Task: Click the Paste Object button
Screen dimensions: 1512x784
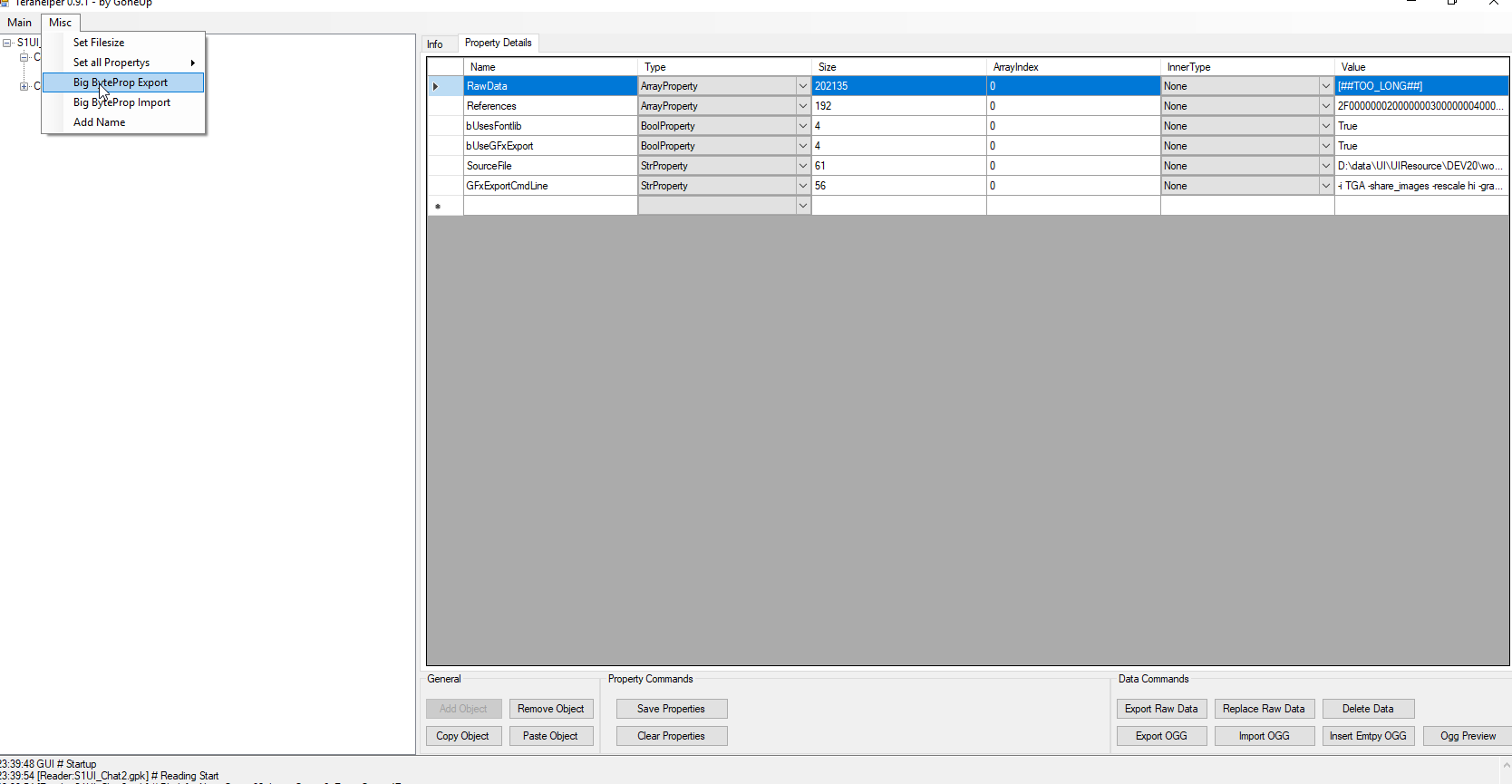Action: point(551,736)
